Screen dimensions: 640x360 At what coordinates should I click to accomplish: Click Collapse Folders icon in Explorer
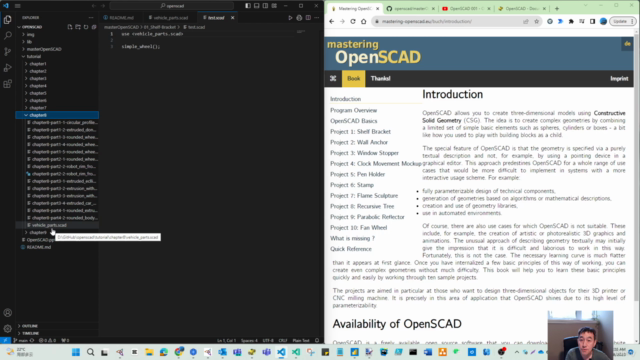pyautogui.click(x=94, y=27)
